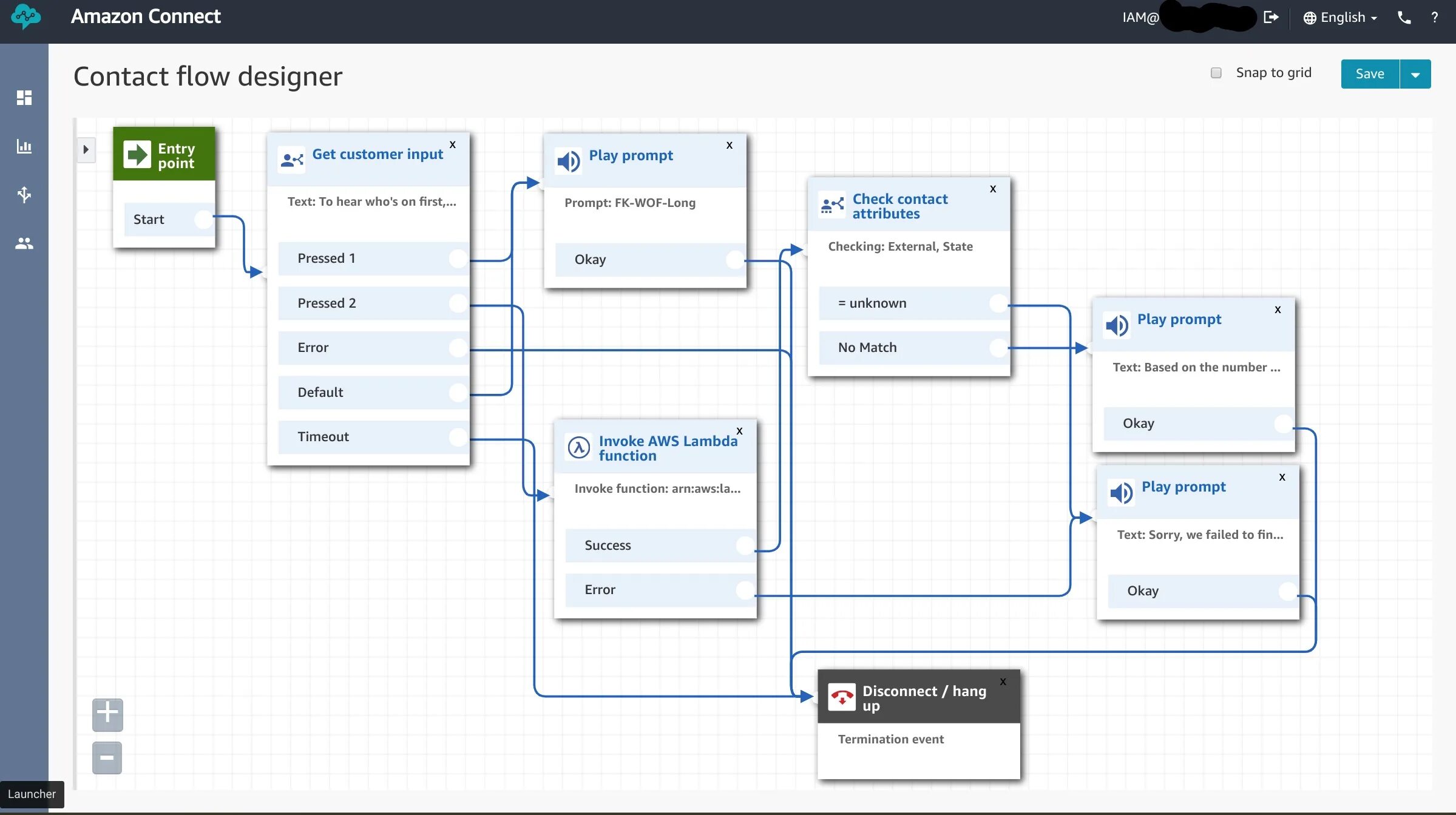The image size is (1456, 815).
Task: Close the FK-WOF-Long Play prompt block
Action: coord(730,145)
